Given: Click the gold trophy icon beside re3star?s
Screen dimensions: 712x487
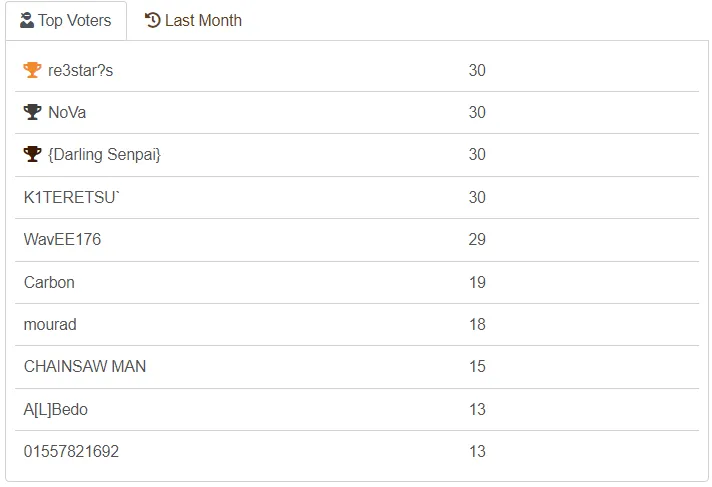Looking at the screenshot, I should coord(32,70).
